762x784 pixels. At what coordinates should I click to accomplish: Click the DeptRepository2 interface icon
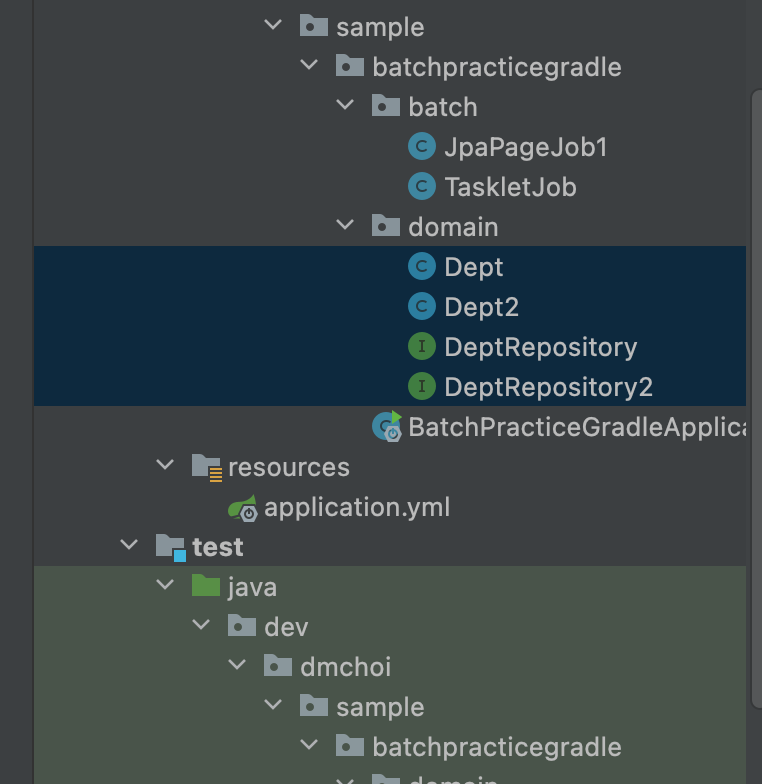(x=422, y=387)
